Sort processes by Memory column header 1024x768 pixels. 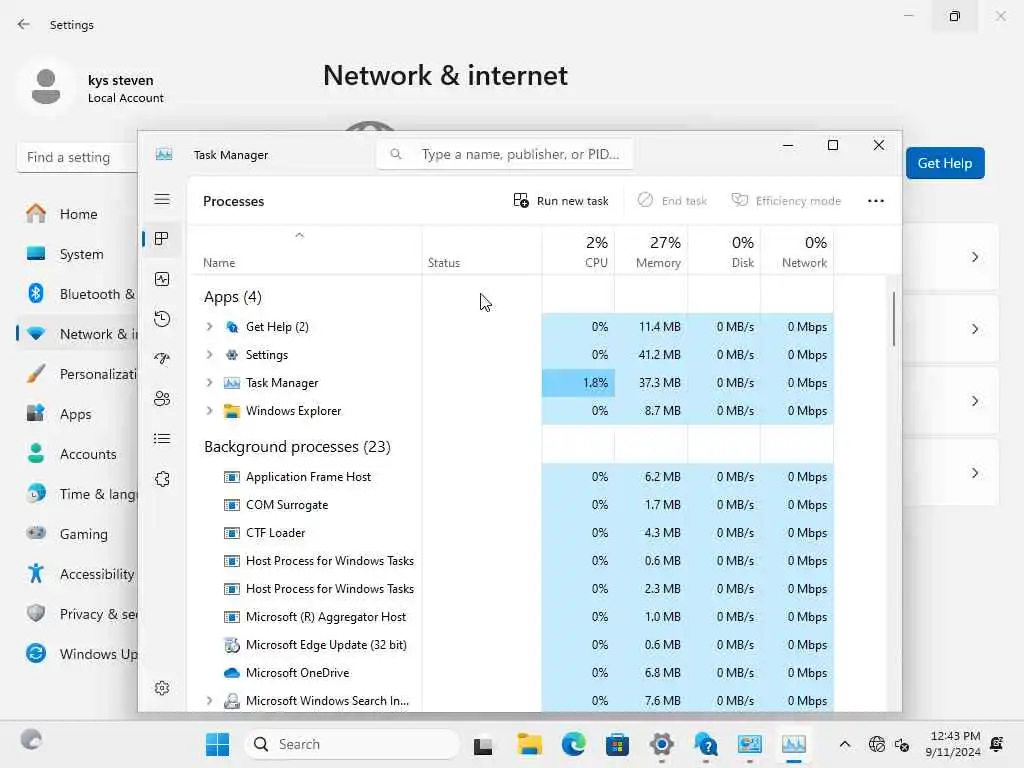651,251
